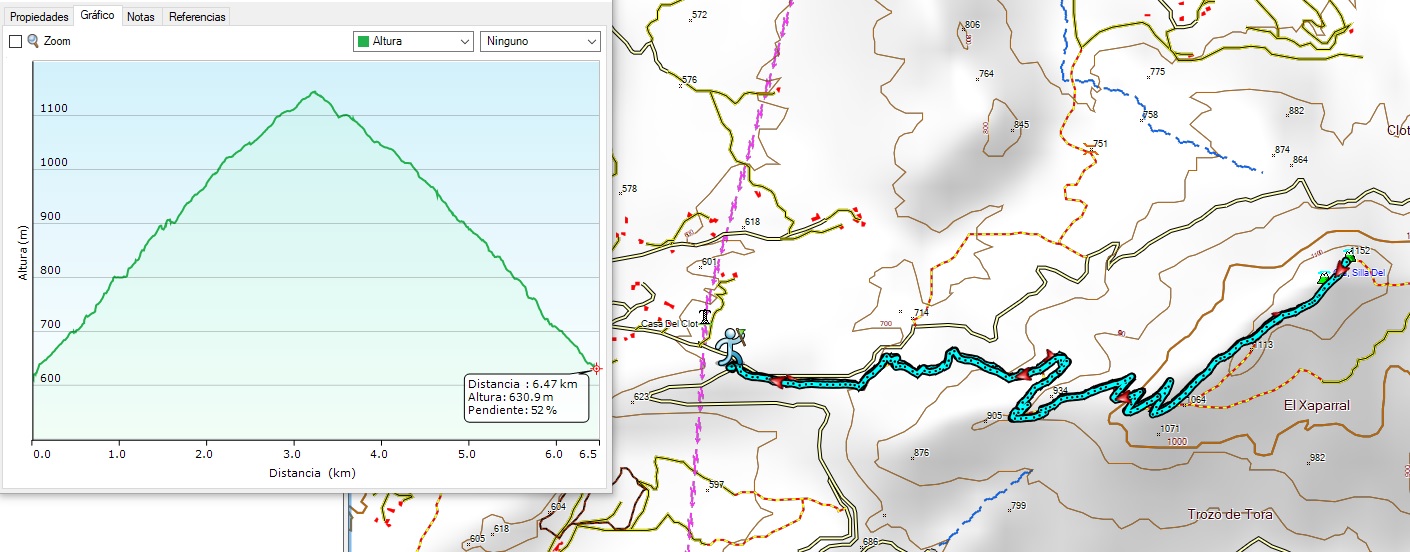
Task: Click the magnifier Zoom icon
Action: 33,41
